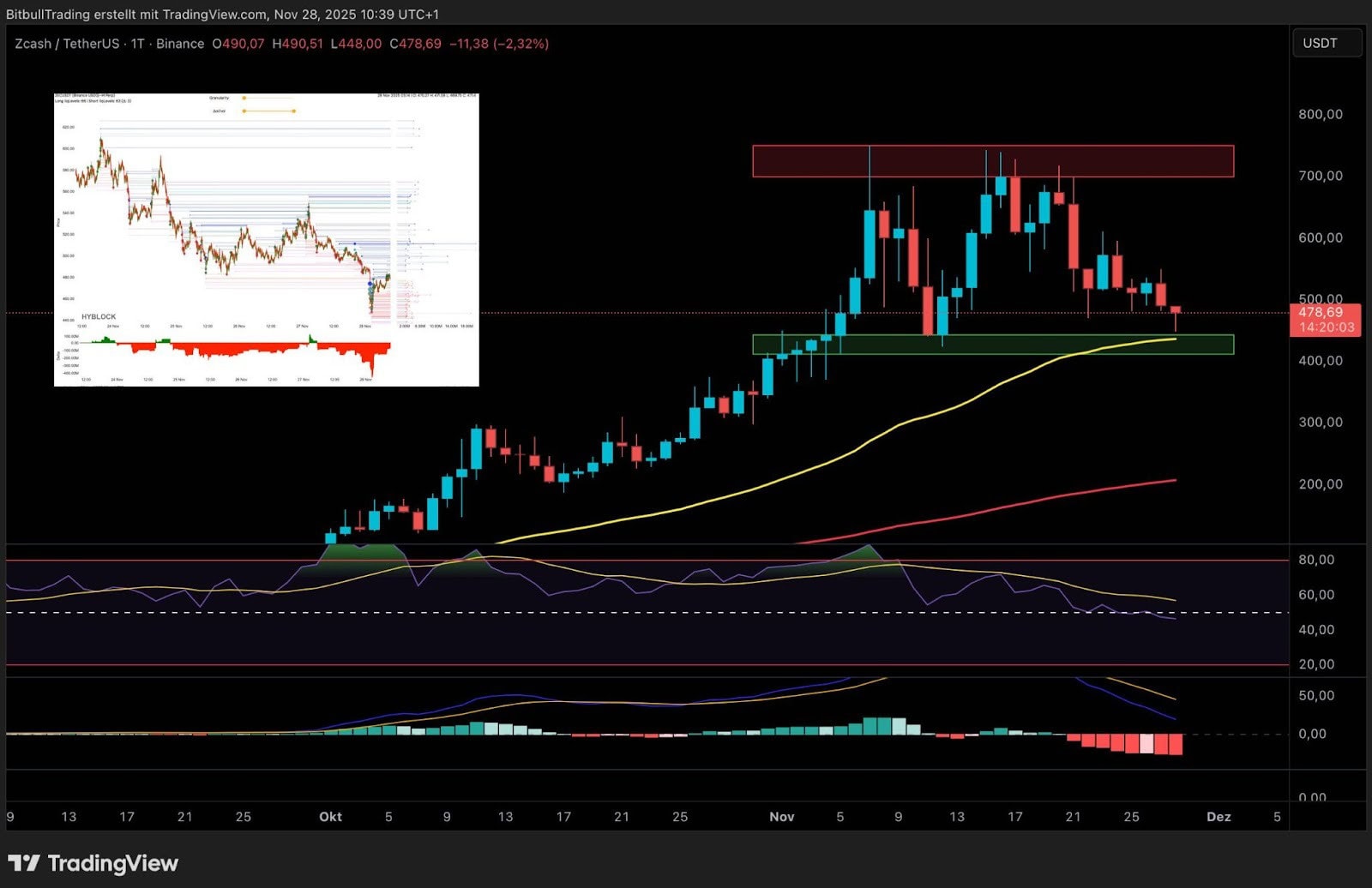Click the Nov label on time axis
1372x888 pixels.
781,817
